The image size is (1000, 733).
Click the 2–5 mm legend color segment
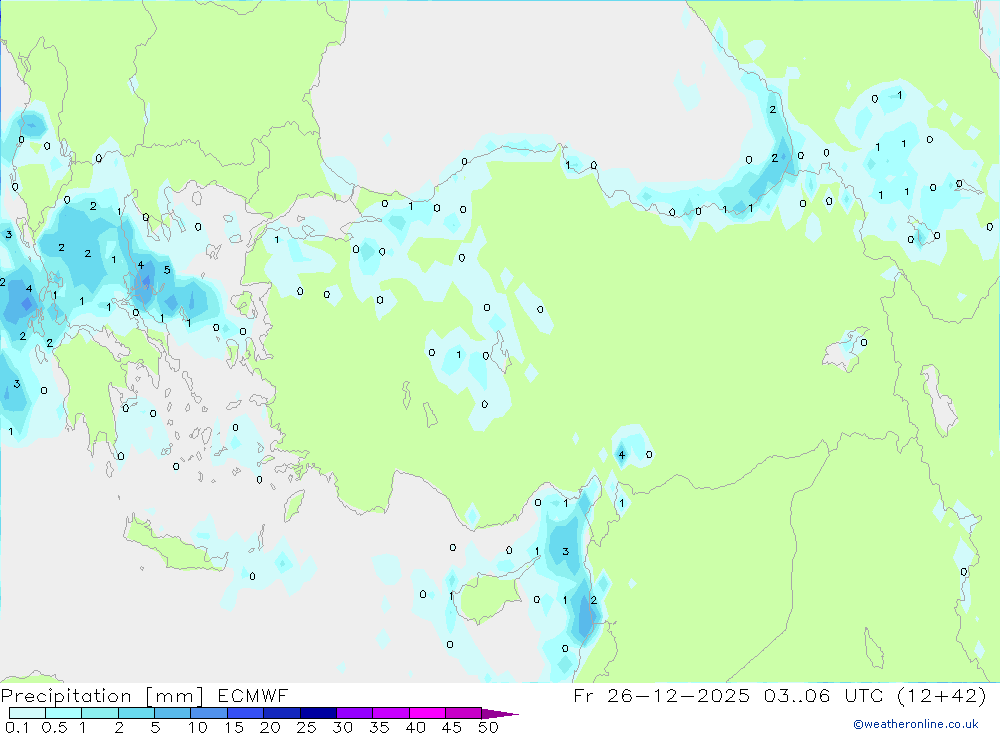pos(136,713)
